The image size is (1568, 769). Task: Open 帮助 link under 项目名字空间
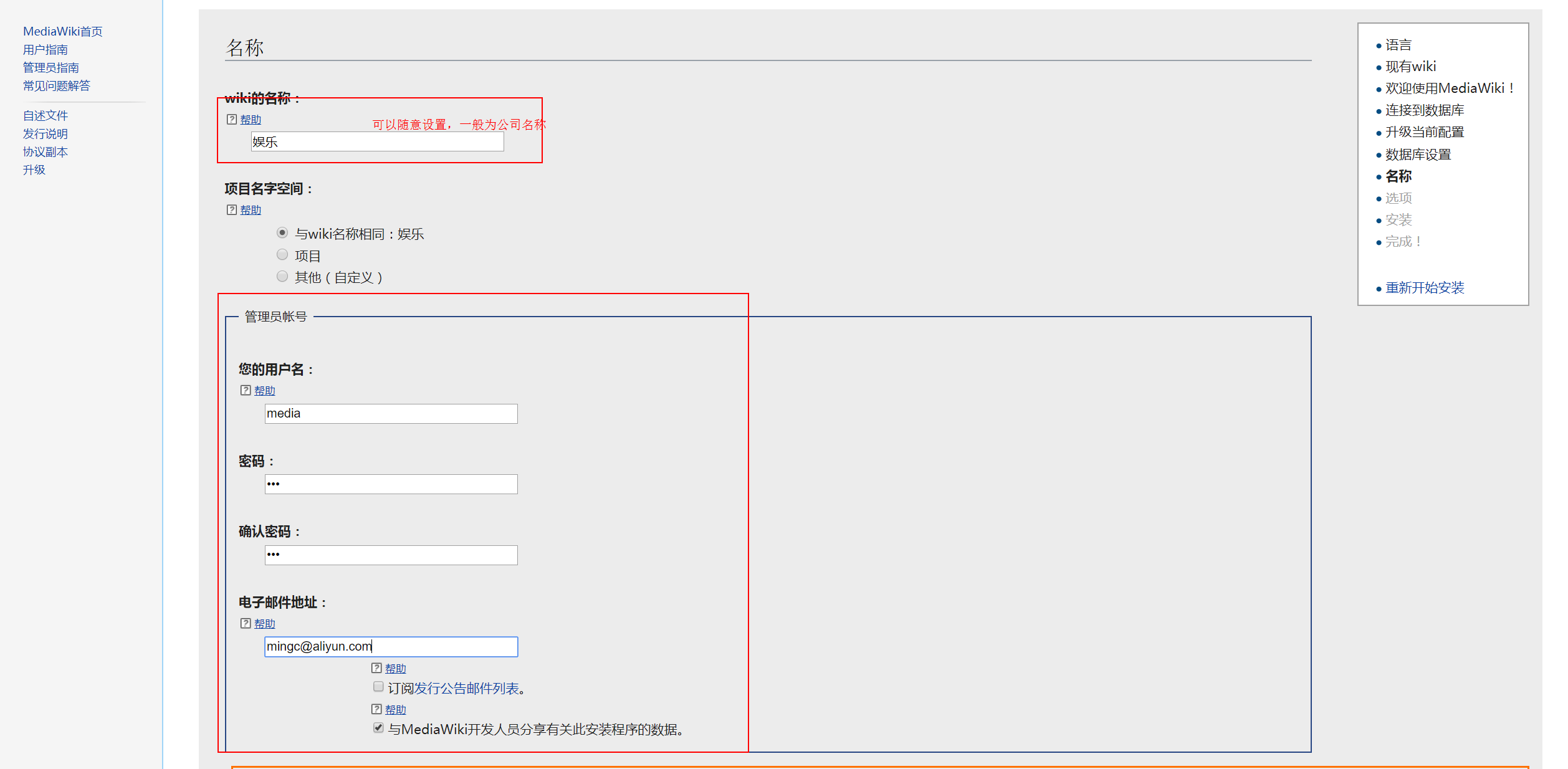click(x=251, y=210)
